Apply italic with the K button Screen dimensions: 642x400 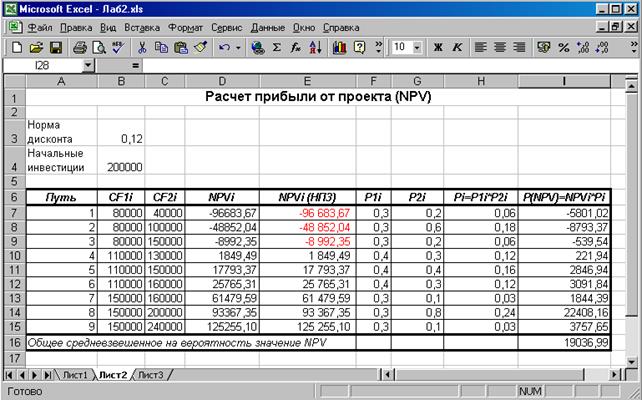[457, 47]
